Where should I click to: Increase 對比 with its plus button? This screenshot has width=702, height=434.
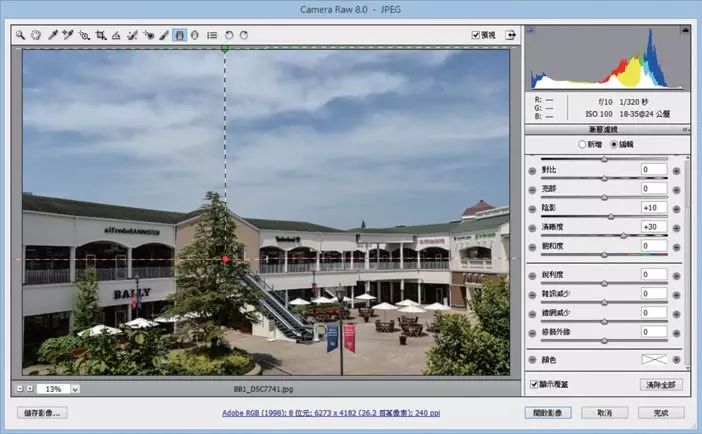click(x=676, y=171)
